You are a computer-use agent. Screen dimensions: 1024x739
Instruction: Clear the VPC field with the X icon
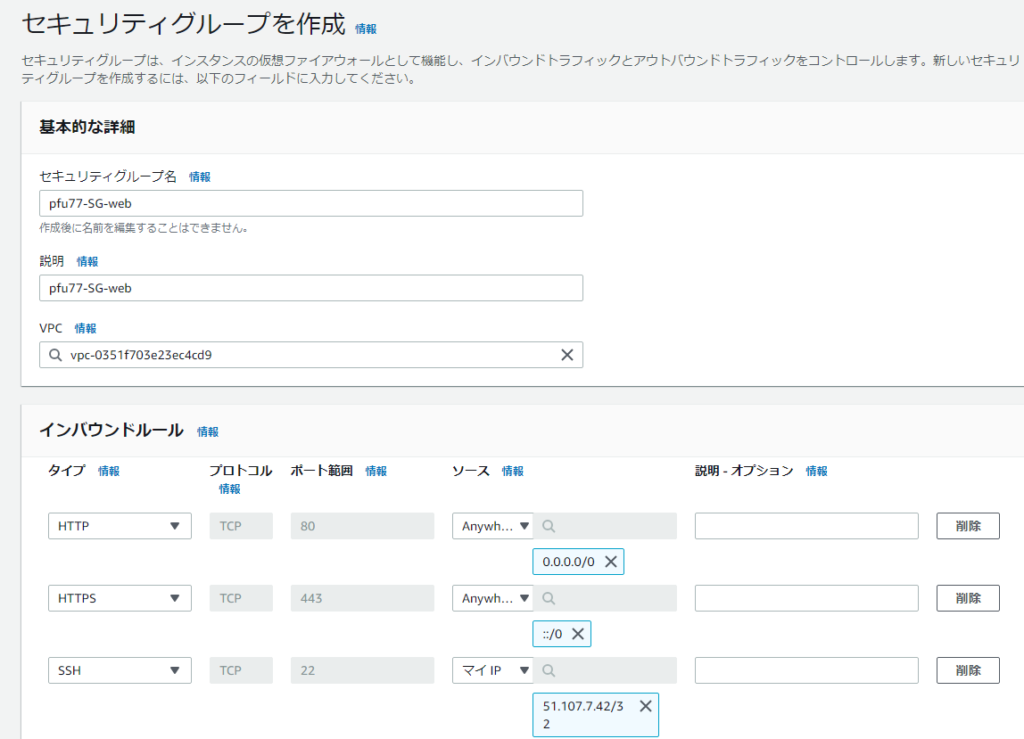[x=566, y=355]
